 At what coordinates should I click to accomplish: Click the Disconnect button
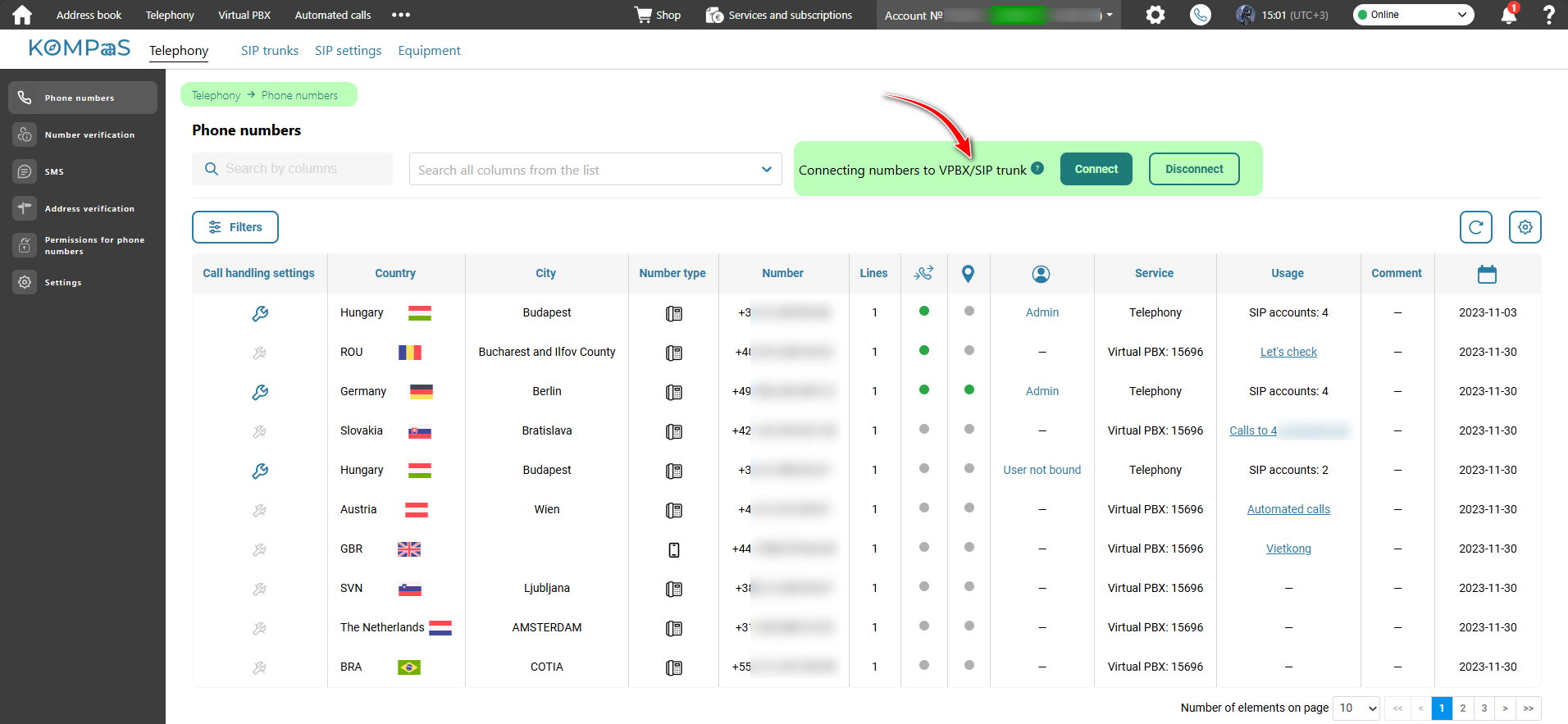(1194, 169)
